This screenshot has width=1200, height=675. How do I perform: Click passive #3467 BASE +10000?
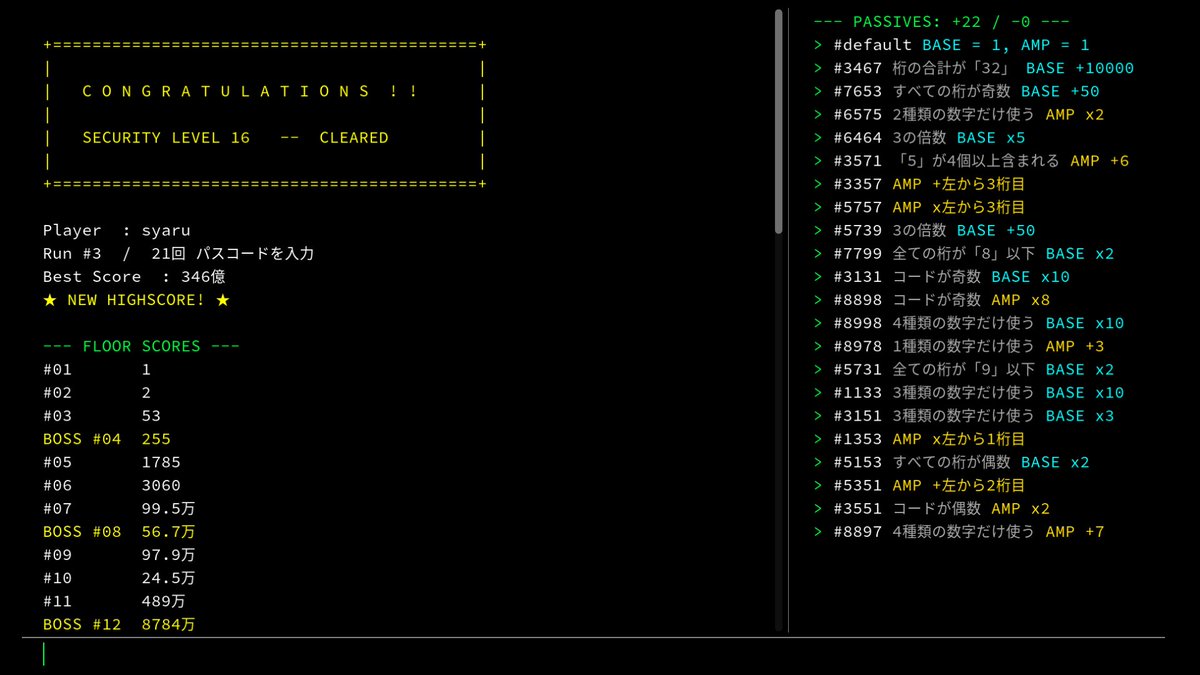(x=974, y=68)
